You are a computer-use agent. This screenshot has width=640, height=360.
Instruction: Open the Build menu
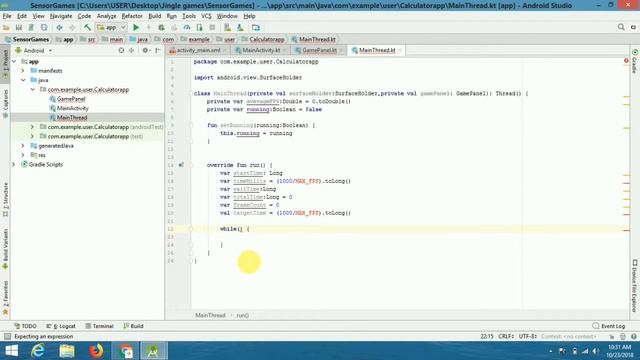pyautogui.click(x=154, y=16)
